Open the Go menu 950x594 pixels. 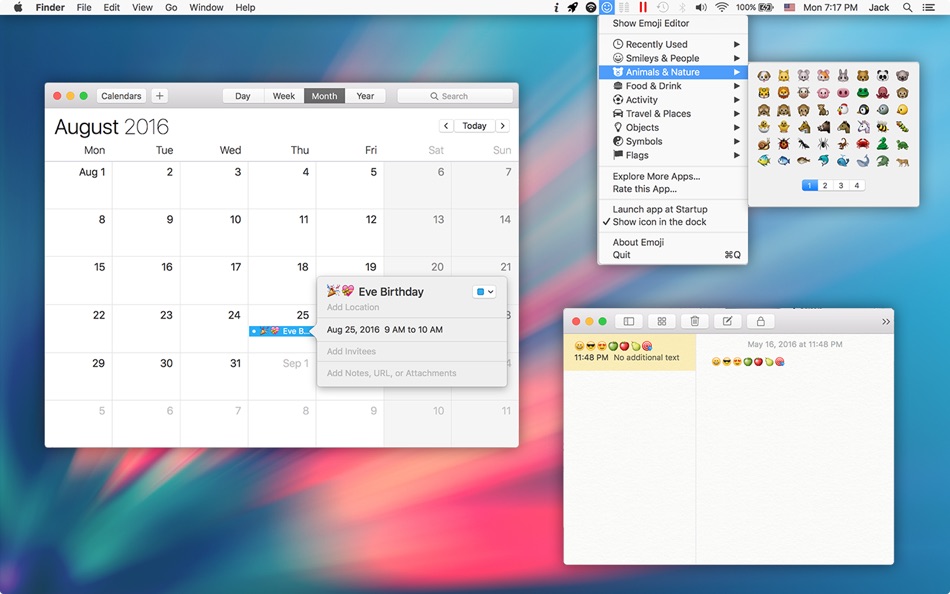tap(171, 7)
